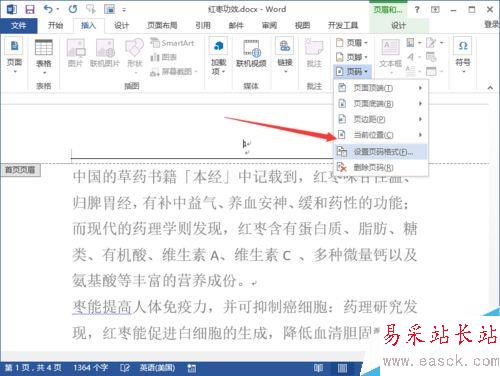This screenshot has height=376, width=500.
Task: Toggle the 页码 page number dropdown
Action: point(351,71)
